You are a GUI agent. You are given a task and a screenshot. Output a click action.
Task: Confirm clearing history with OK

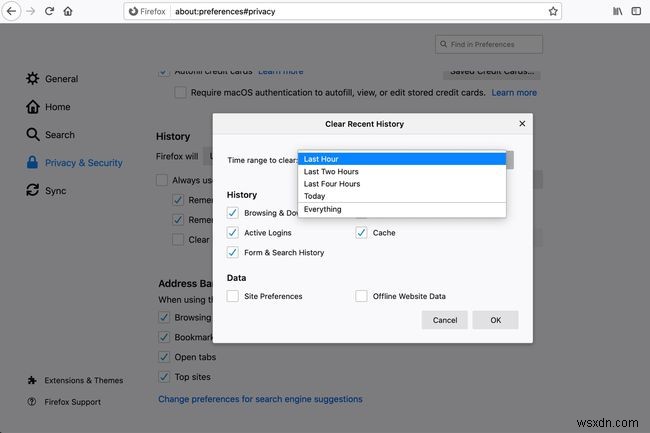495,320
